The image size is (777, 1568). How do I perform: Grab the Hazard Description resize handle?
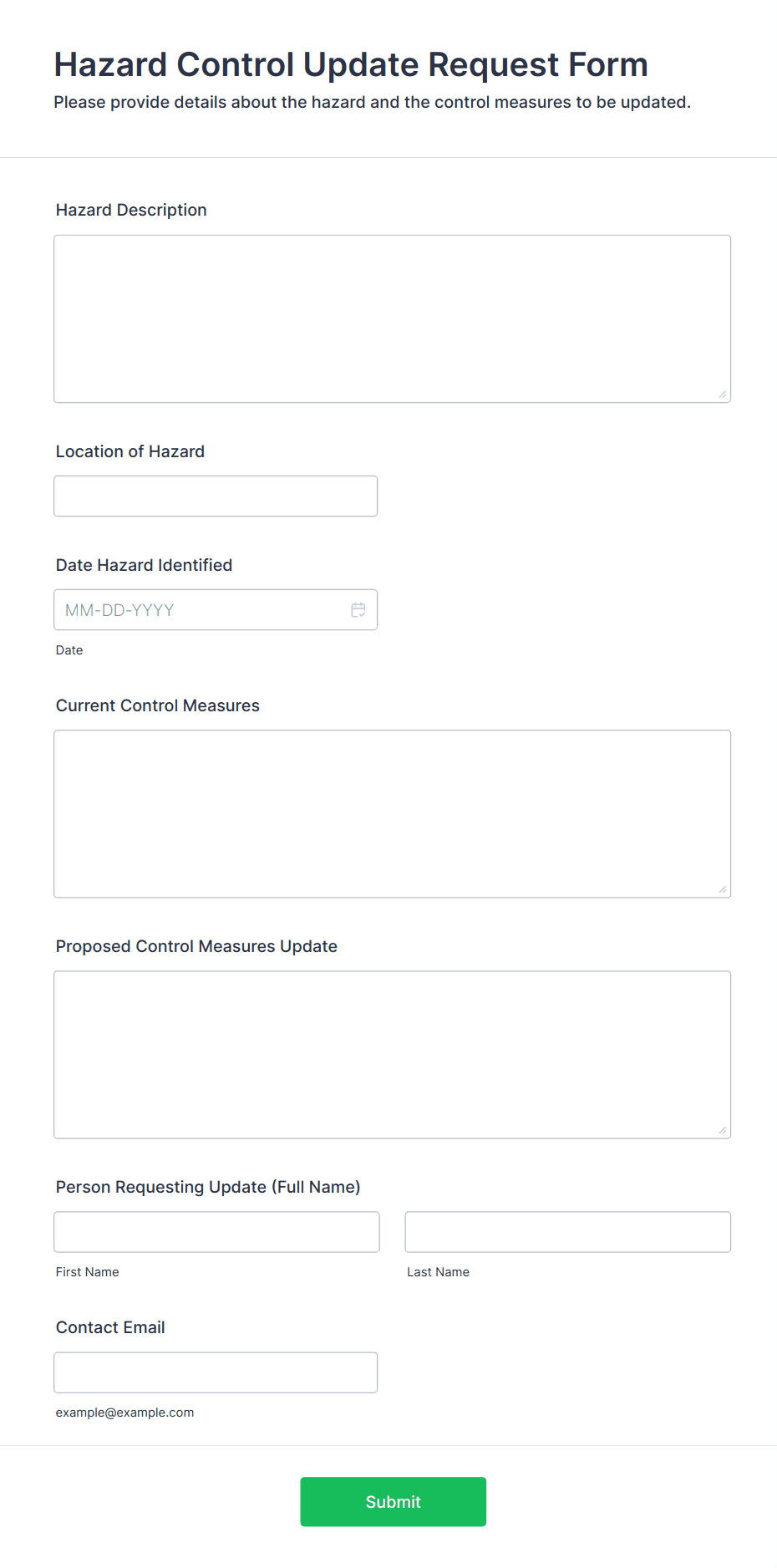coord(723,395)
